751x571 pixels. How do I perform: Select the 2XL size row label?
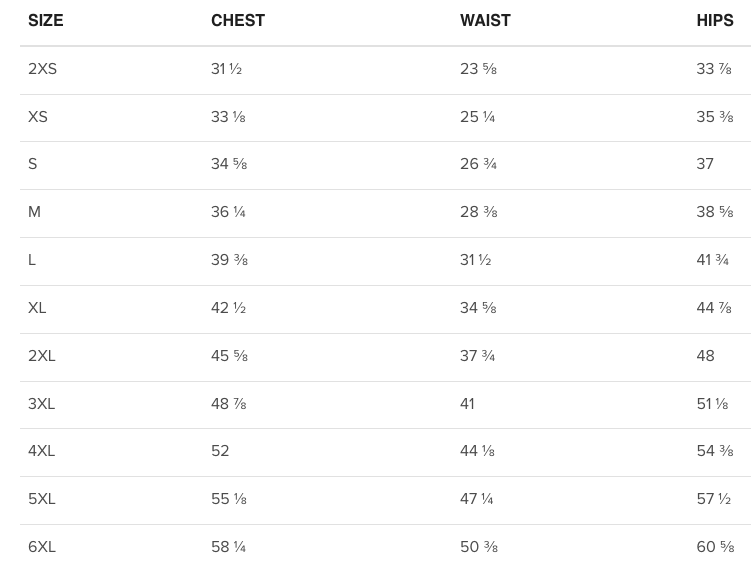click(x=42, y=356)
